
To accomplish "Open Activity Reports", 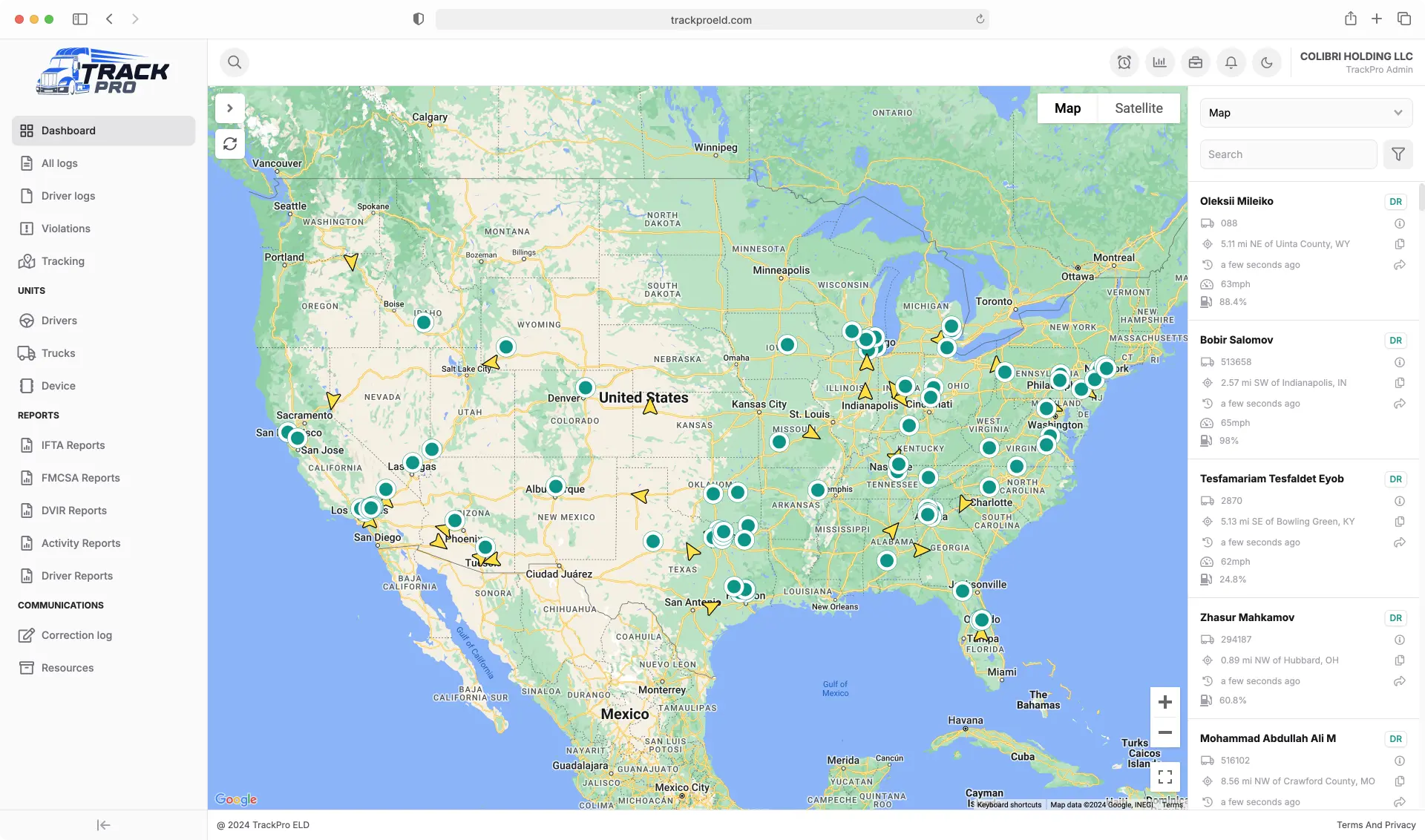I will pos(103,543).
